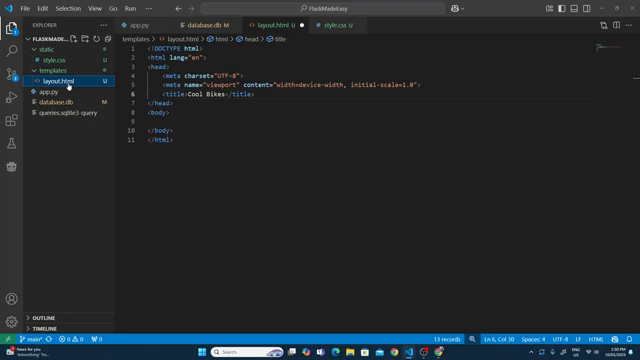This screenshot has width=640, height=360.
Task: Open the remote window indicator
Action: (x=8, y=339)
